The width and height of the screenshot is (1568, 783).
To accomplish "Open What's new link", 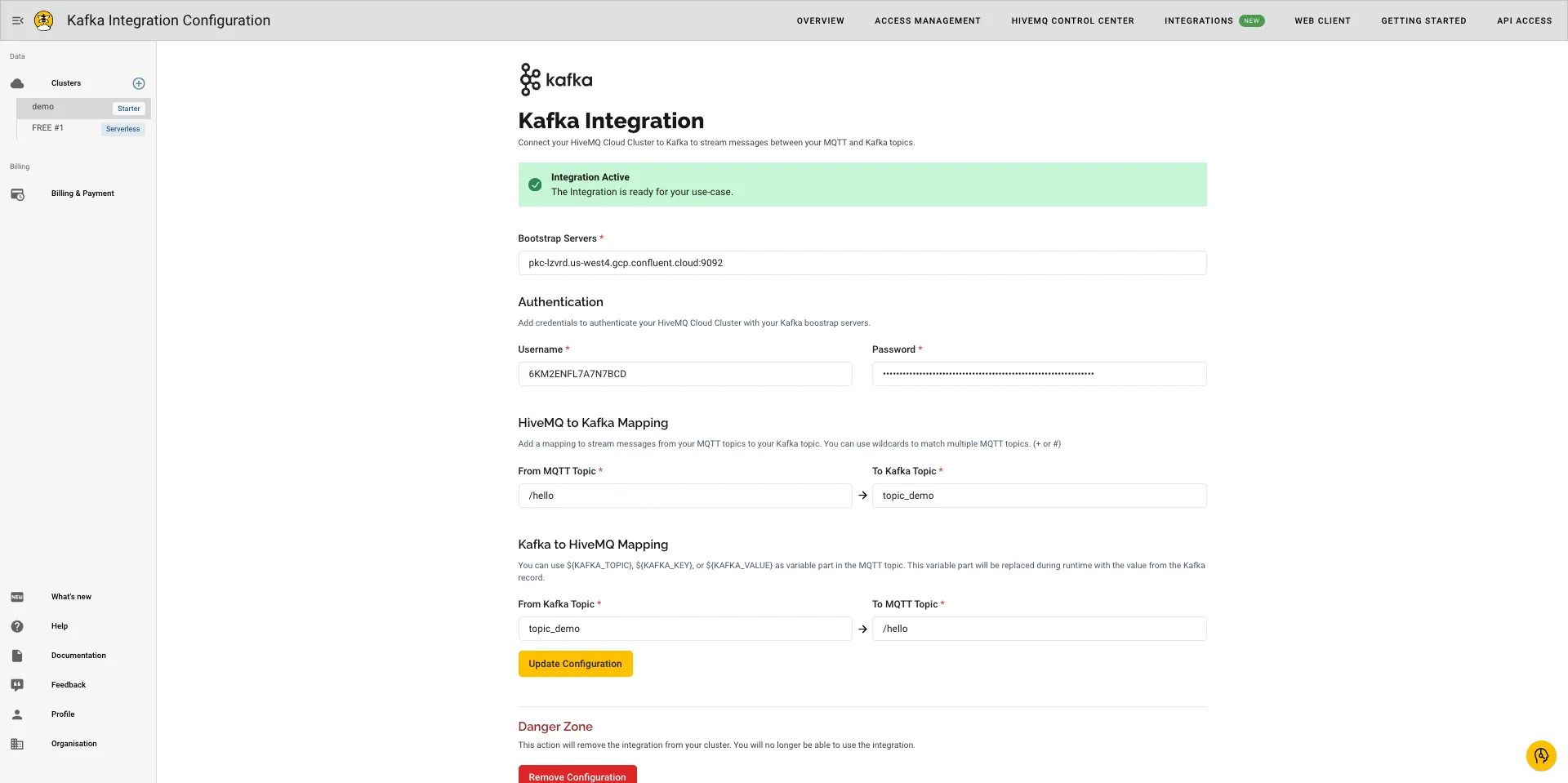I will click(x=71, y=597).
